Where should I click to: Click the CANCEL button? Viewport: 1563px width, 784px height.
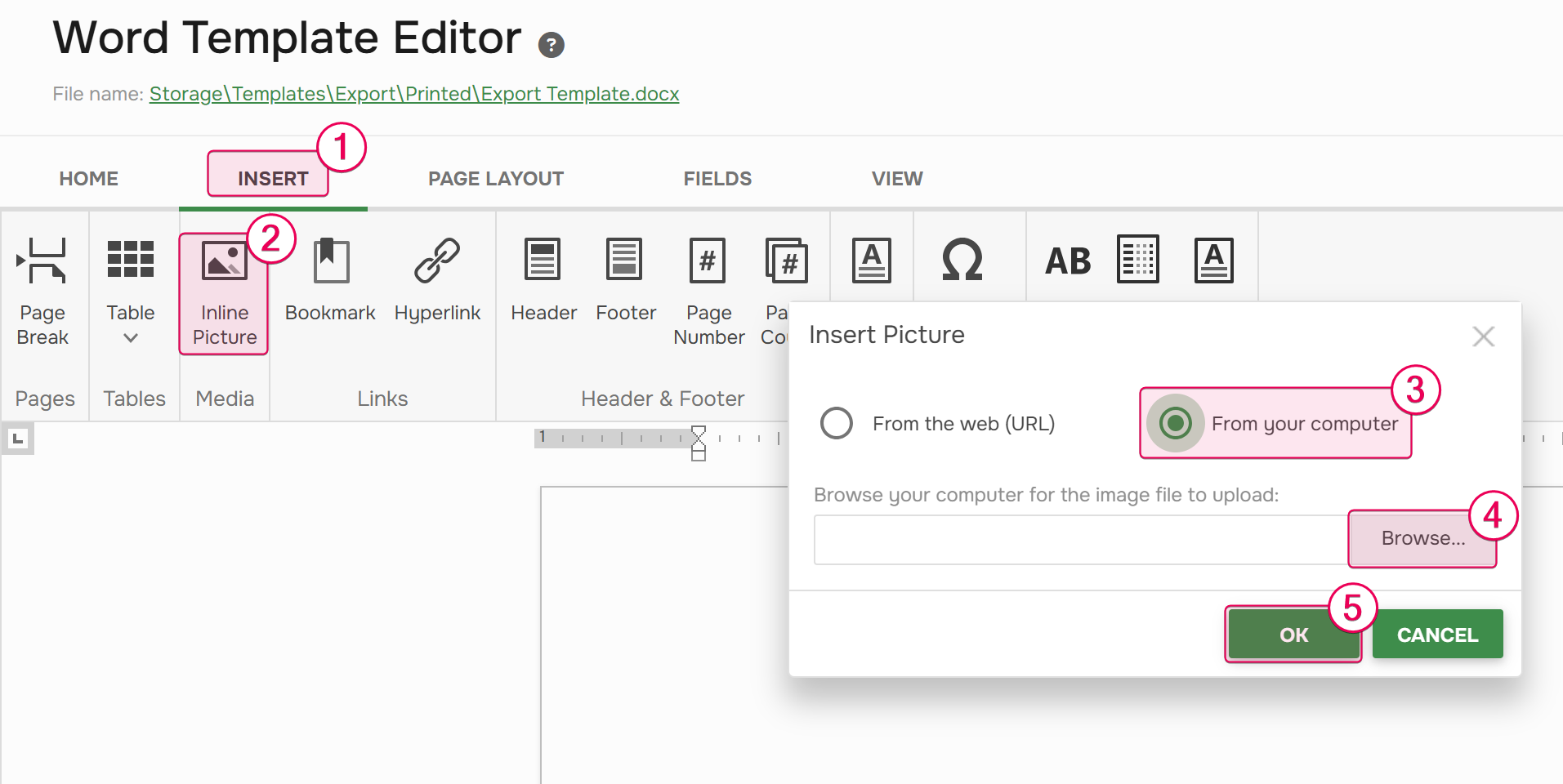pos(1437,635)
